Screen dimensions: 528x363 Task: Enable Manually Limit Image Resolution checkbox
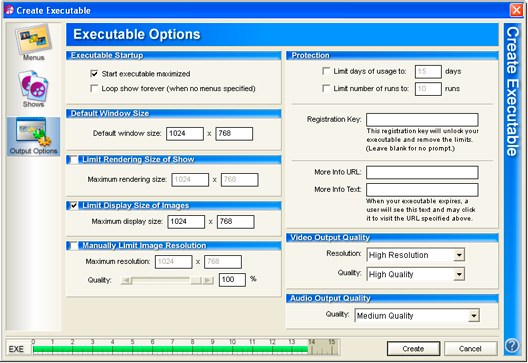pos(73,245)
